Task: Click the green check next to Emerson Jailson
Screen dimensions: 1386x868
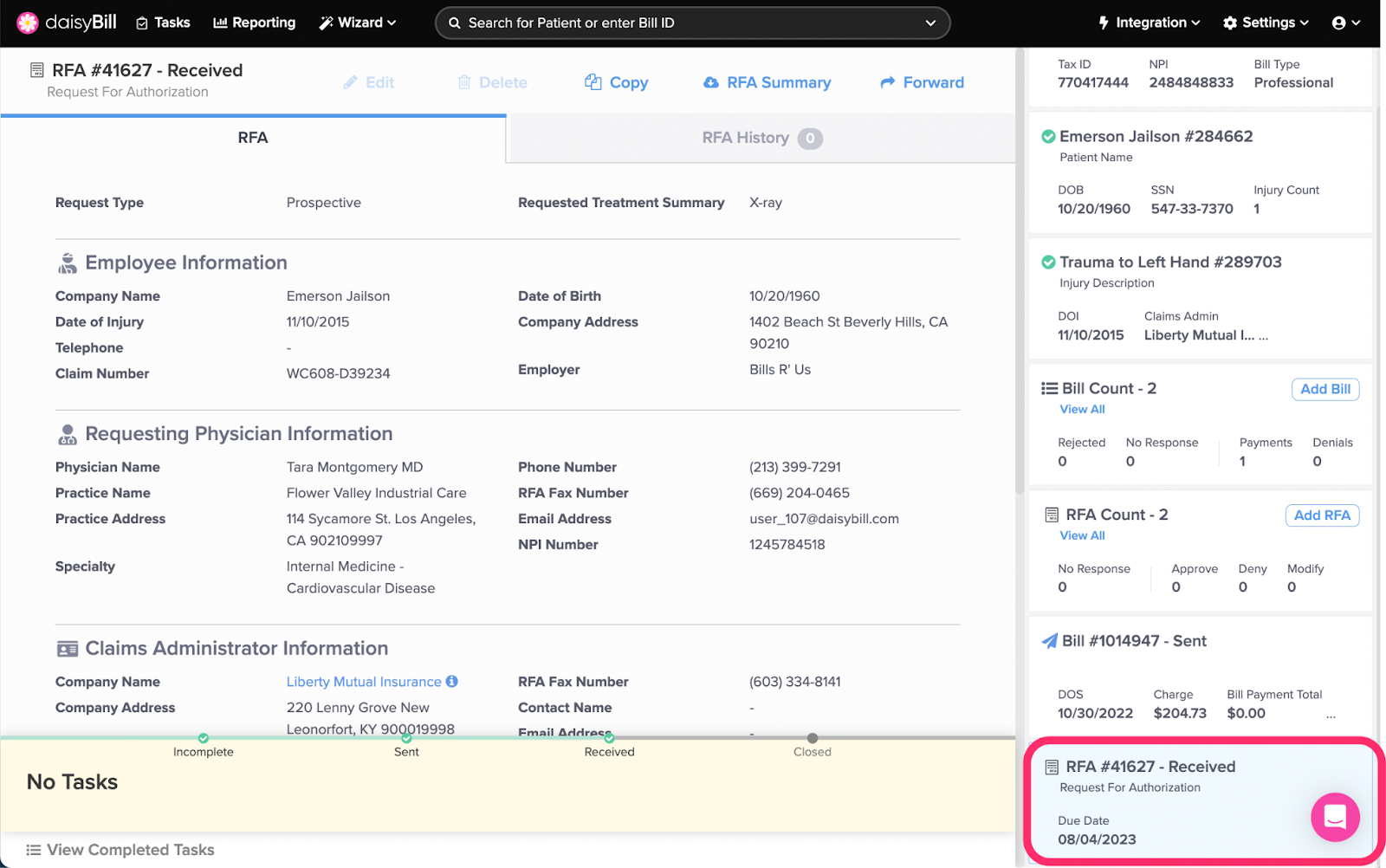Action: (1048, 137)
